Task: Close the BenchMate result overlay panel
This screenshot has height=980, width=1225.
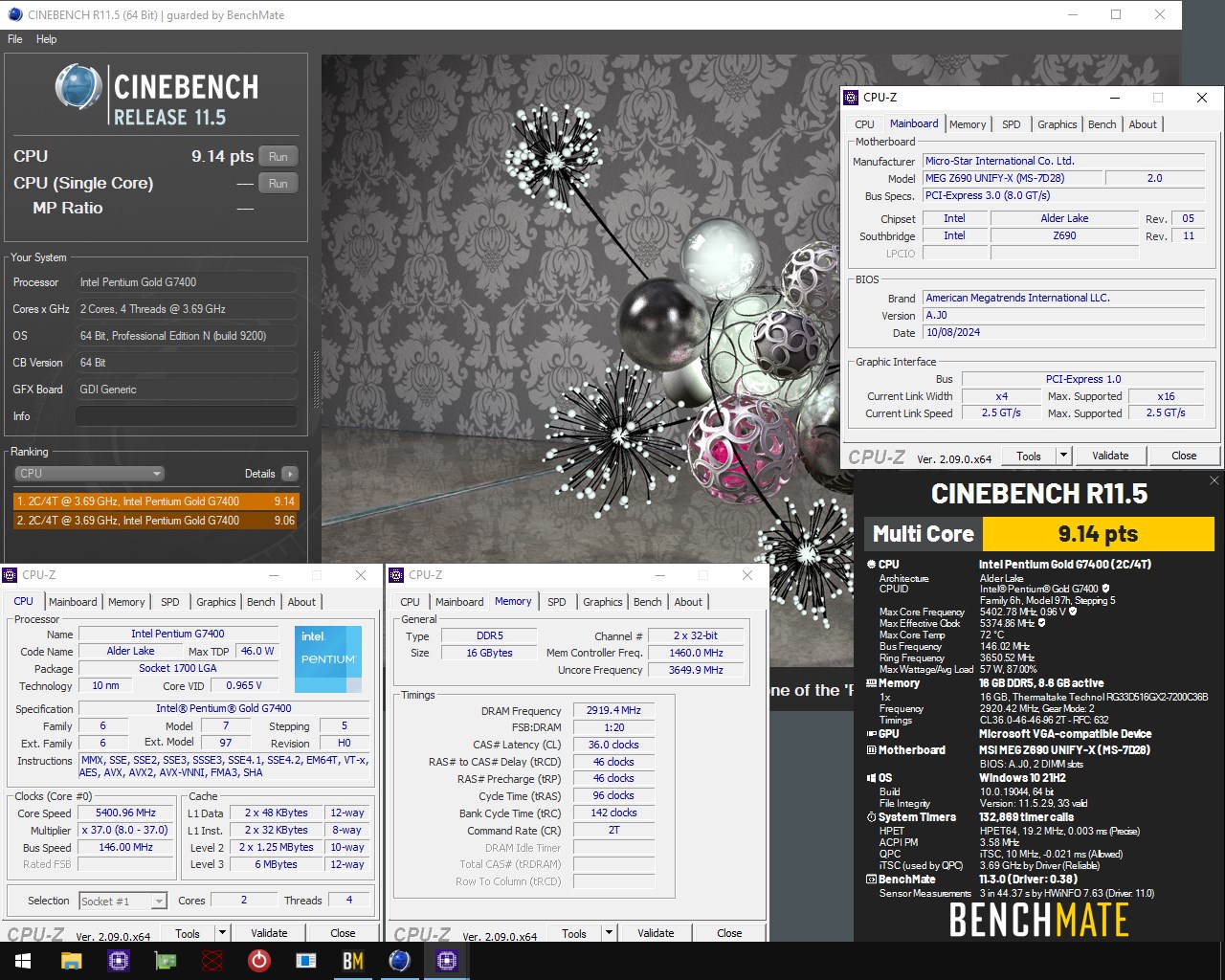Action: pyautogui.click(x=1214, y=480)
